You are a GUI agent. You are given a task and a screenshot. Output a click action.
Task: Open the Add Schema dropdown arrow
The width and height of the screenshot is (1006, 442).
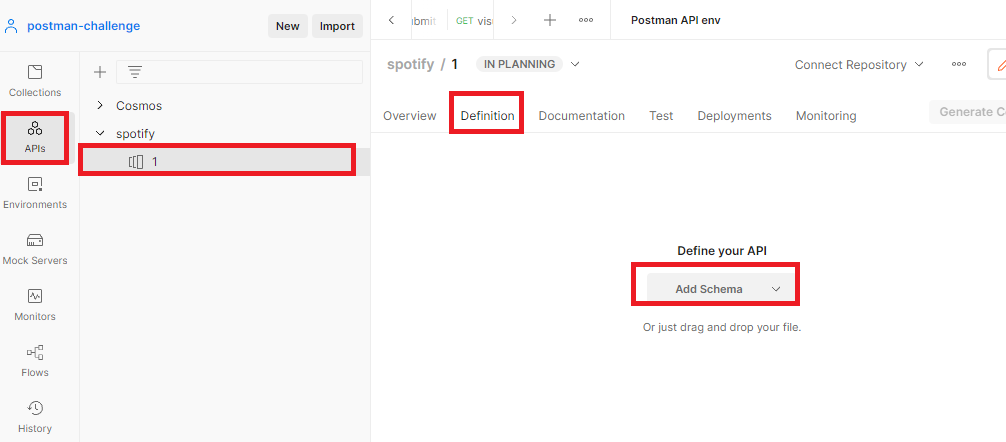pyautogui.click(x=776, y=289)
